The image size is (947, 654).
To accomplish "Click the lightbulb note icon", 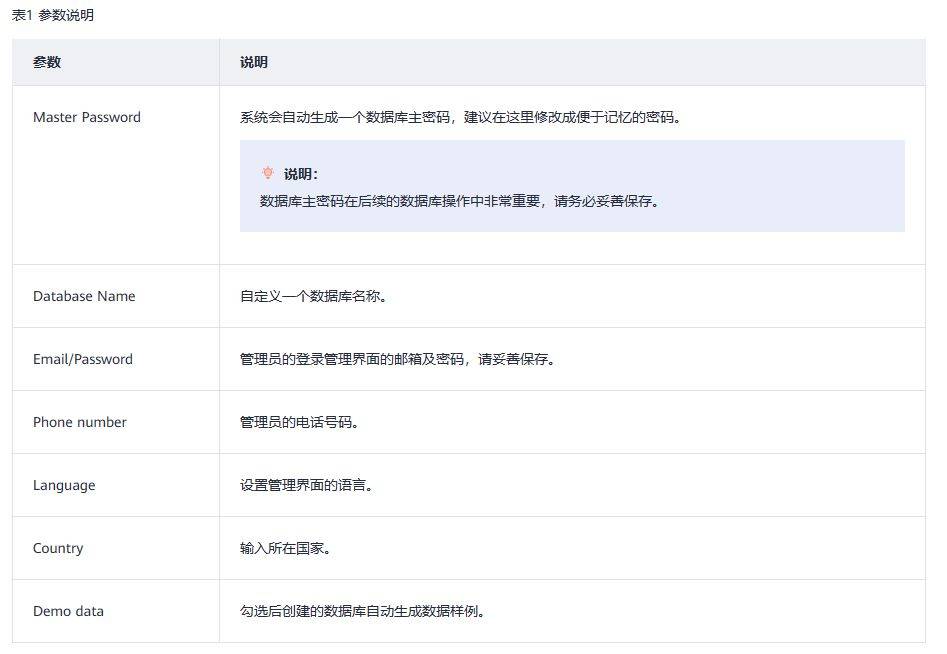I will 267,173.
